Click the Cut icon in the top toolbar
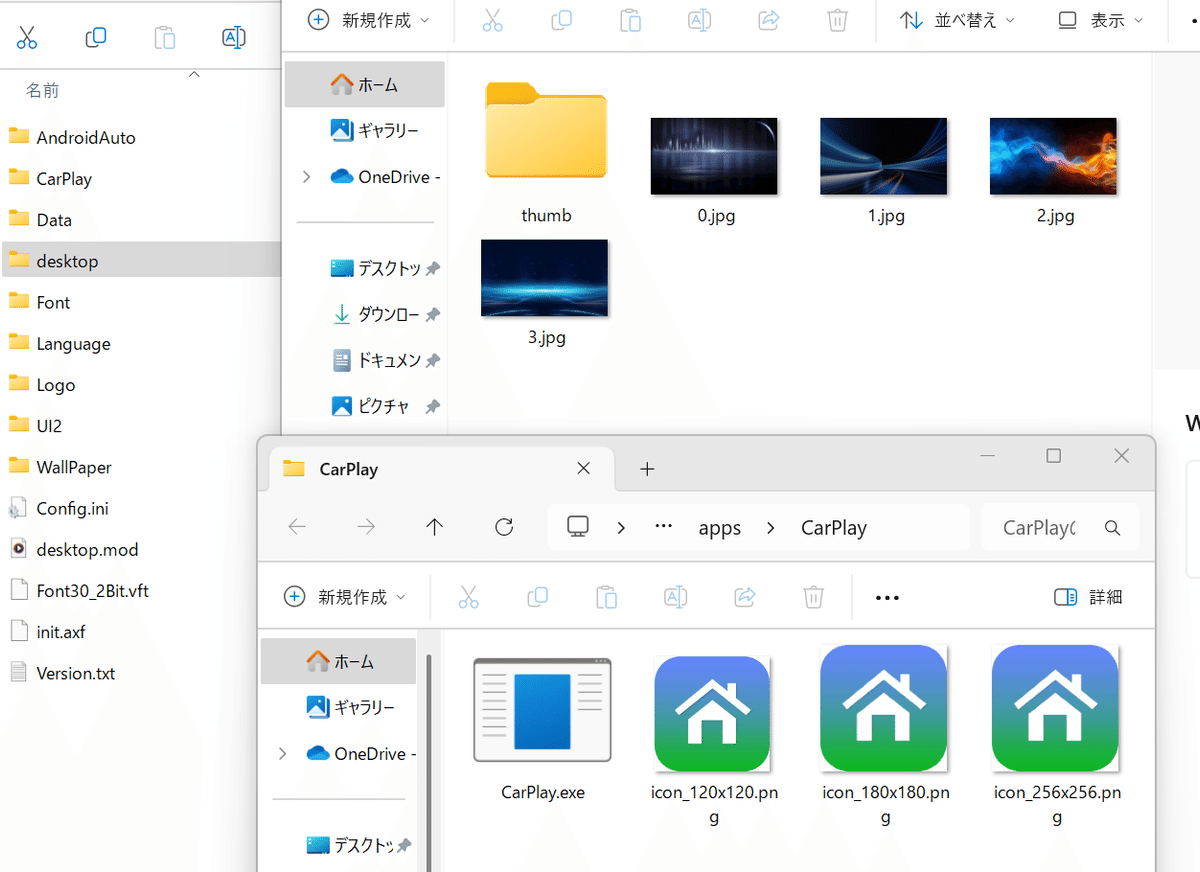 [x=492, y=20]
